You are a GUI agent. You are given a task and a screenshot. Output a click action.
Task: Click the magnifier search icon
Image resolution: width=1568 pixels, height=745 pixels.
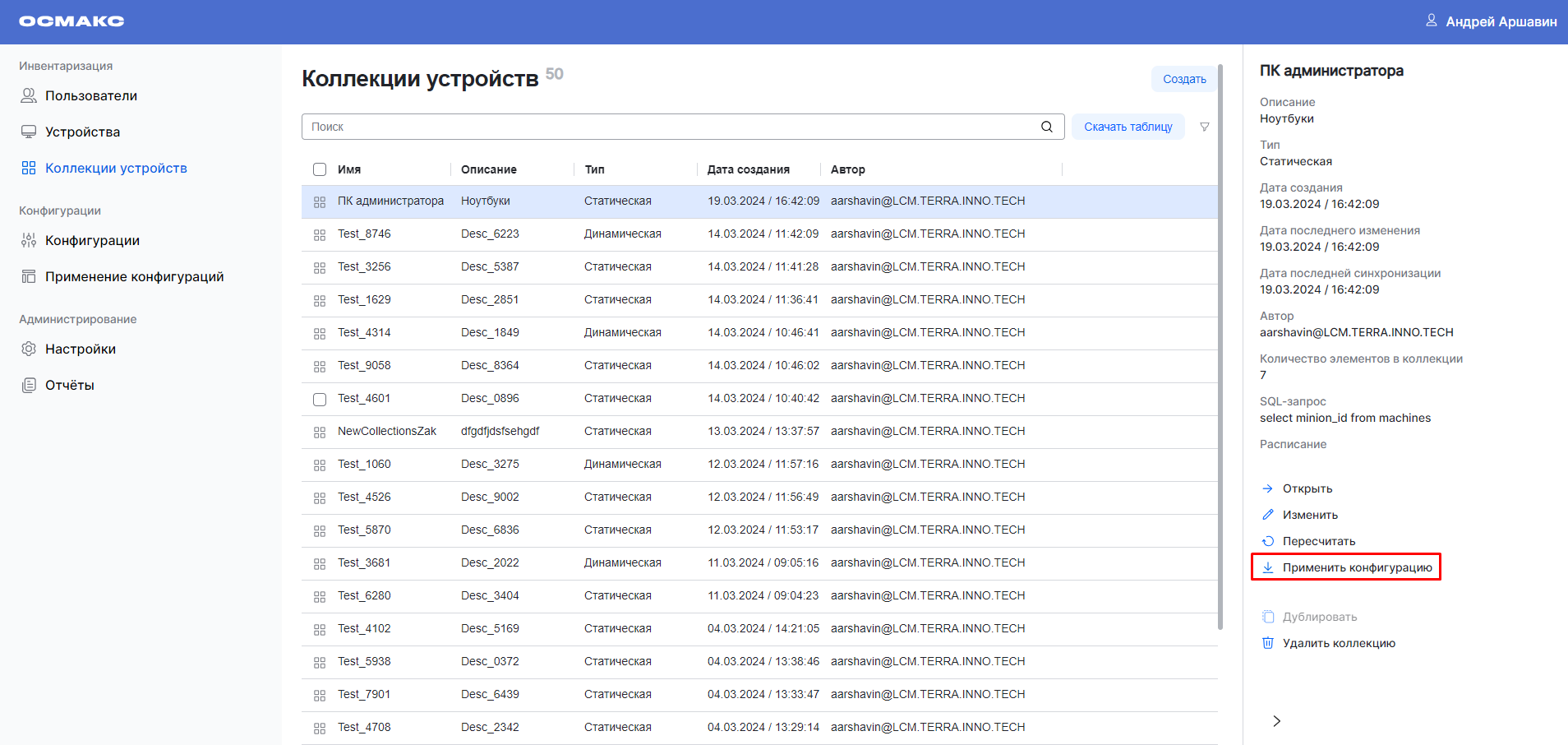coord(1046,127)
